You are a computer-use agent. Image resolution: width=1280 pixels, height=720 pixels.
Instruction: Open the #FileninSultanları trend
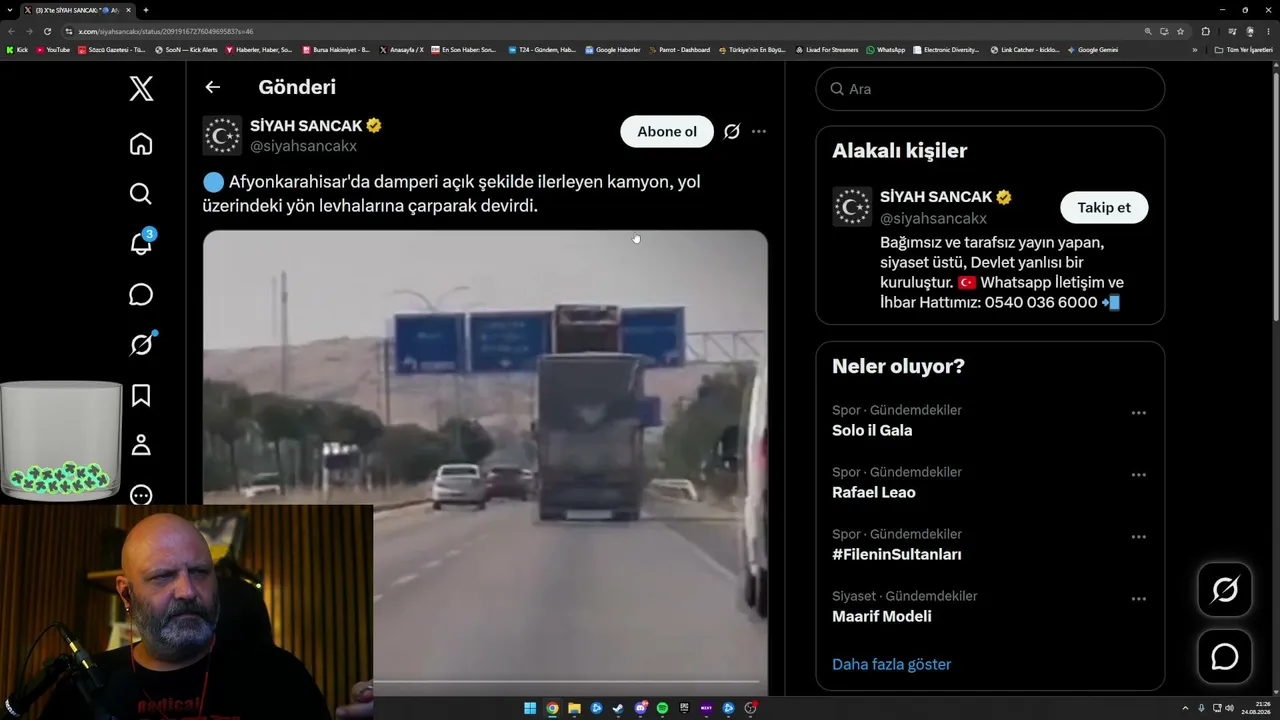click(897, 555)
